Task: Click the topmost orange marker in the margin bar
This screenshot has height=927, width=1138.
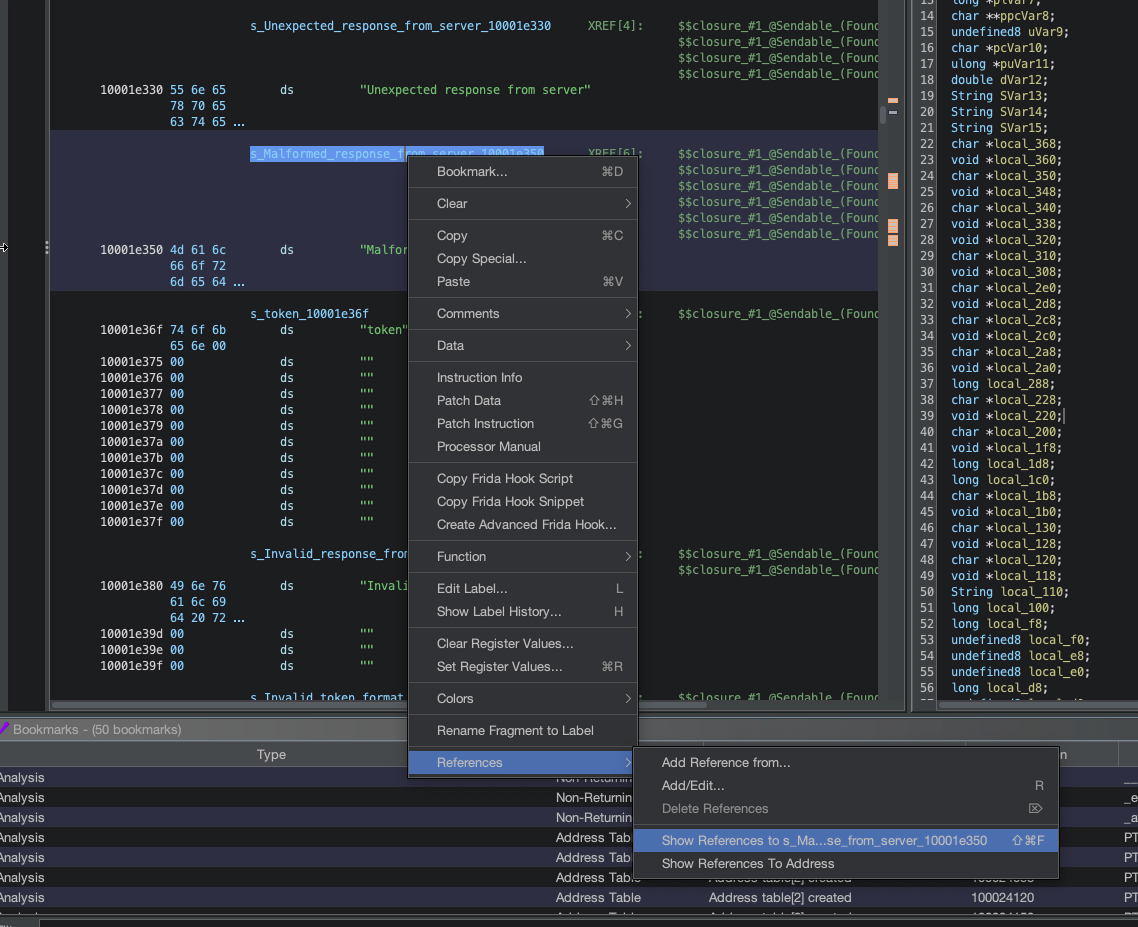Action: (893, 99)
